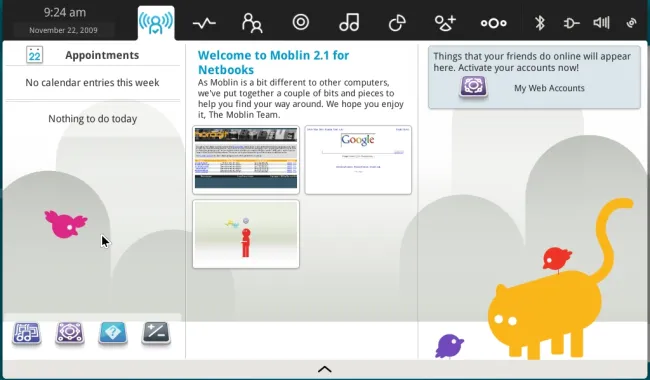Open the People panel icon
Viewport: 650px width, 380px height.
(x=252, y=23)
